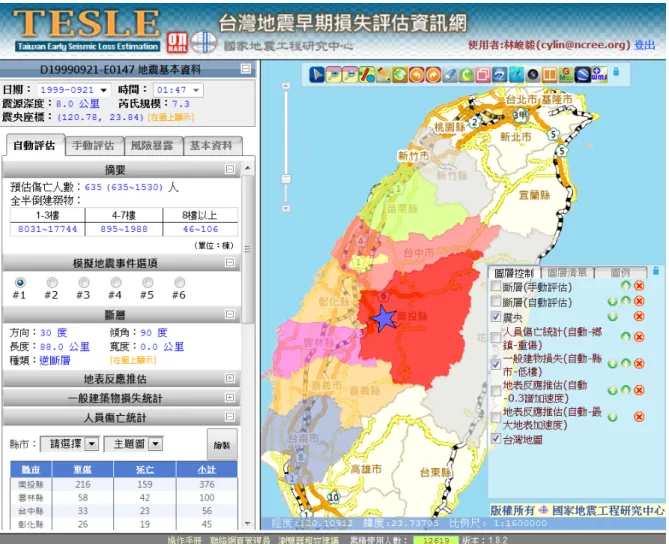Click the zoom-in arrow atop the zoom slider
This screenshot has height=544, width=669.
pos(286,86)
